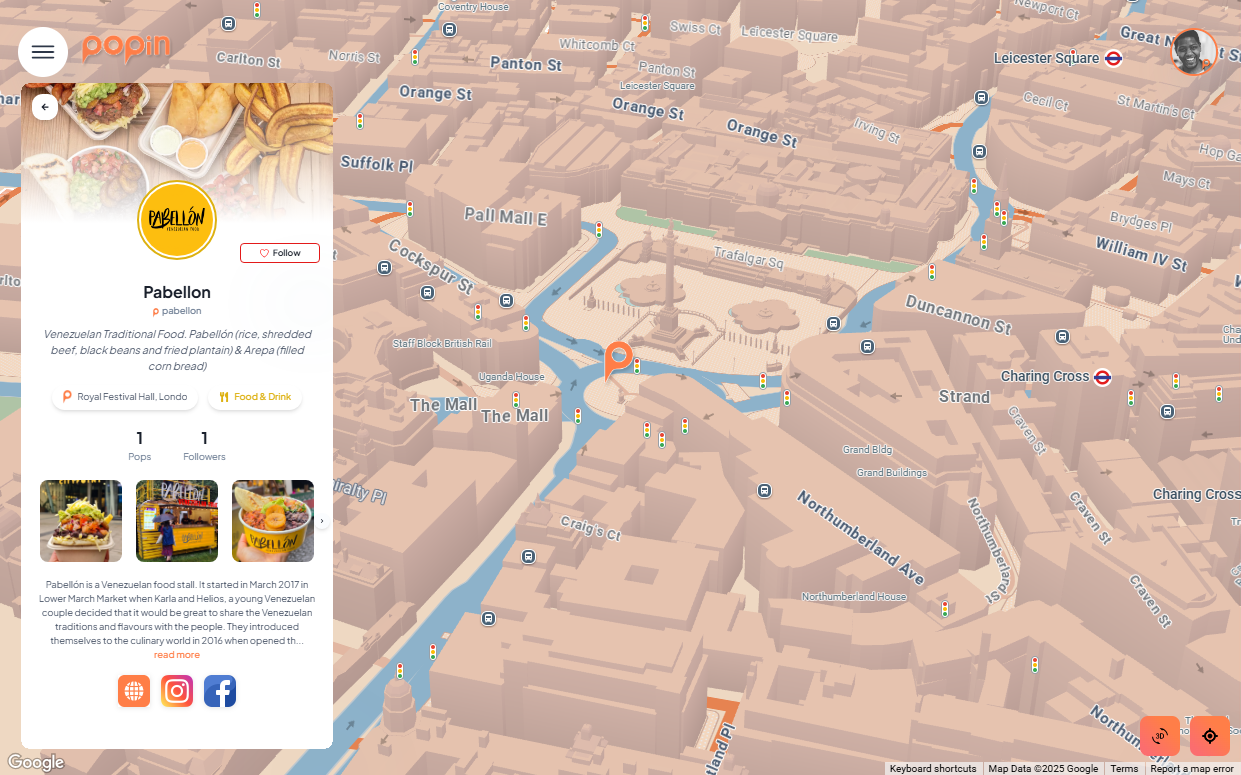
Task: Open the Royal Festival Hall location chip
Action: point(125,397)
